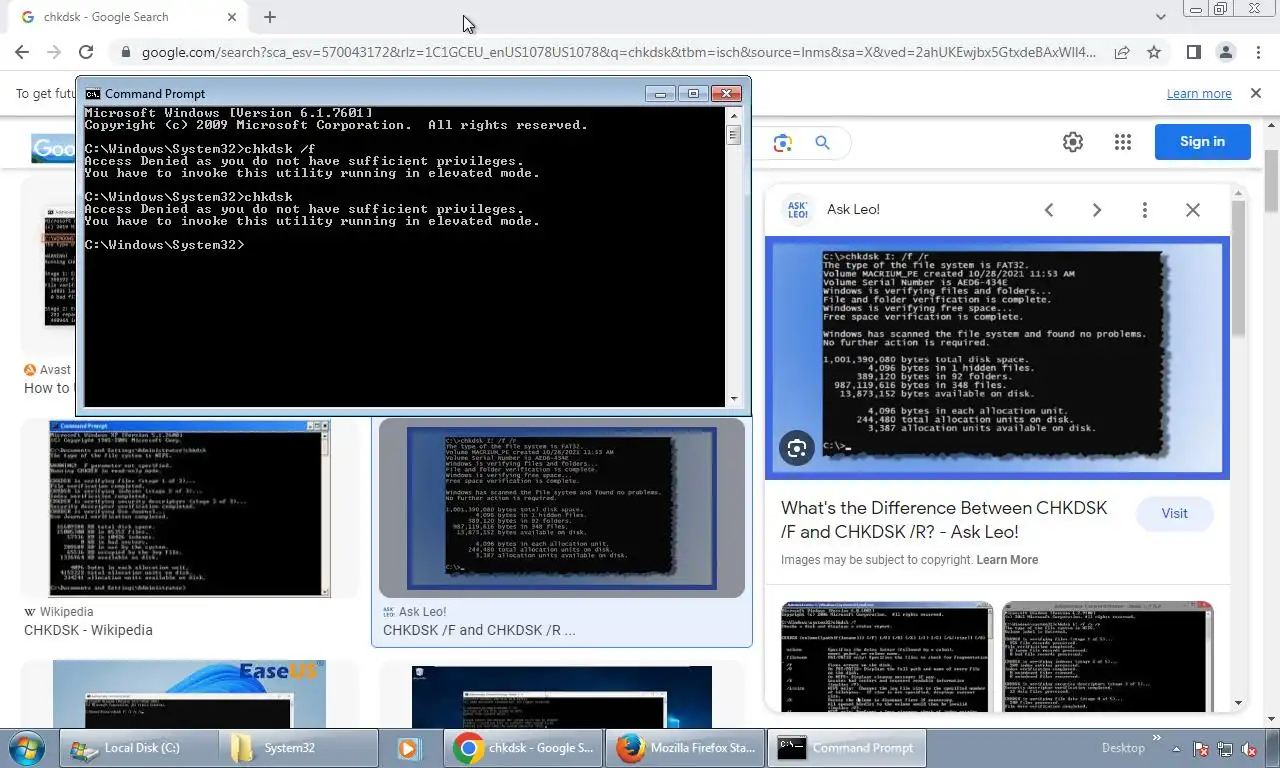The height and width of the screenshot is (768, 1280).
Task: Click the Learn more link
Action: point(1199,93)
